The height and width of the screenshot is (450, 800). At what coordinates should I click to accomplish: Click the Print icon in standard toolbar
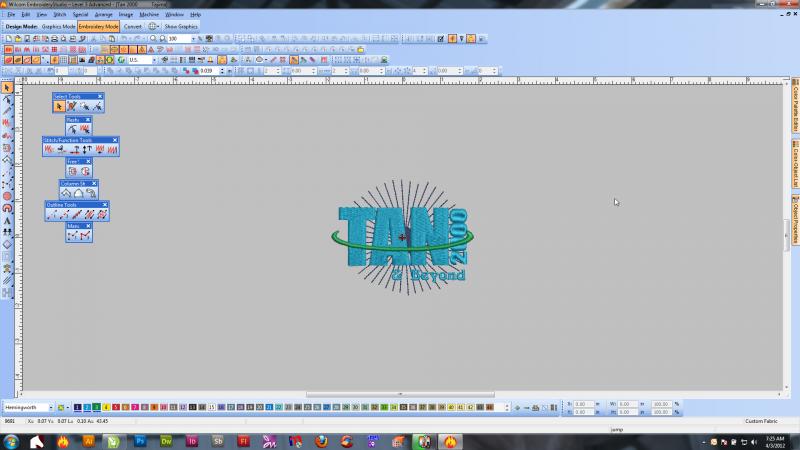54,39
